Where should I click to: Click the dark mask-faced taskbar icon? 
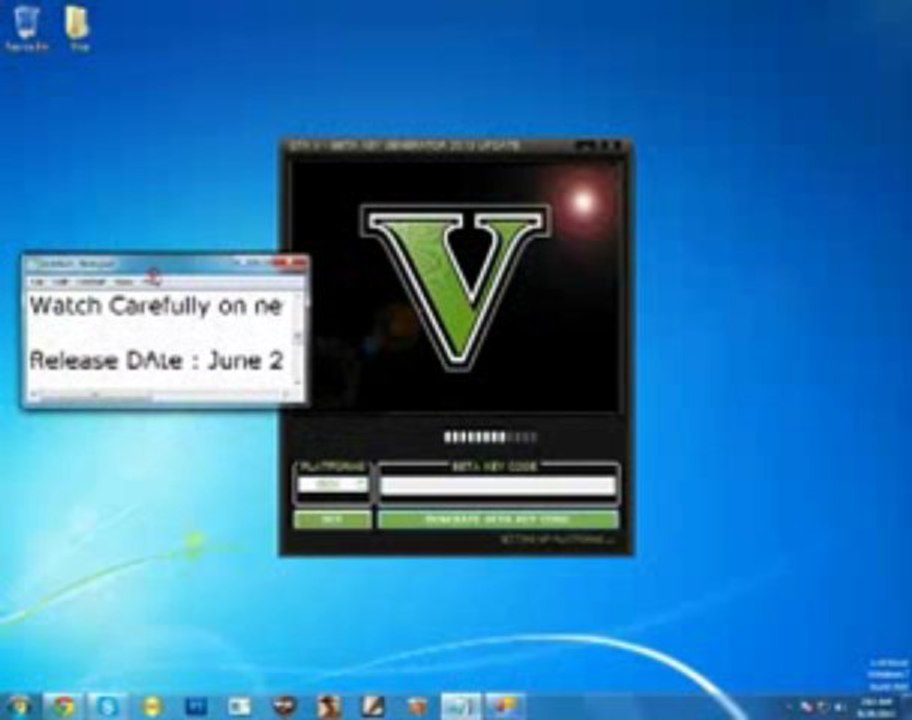(284, 707)
